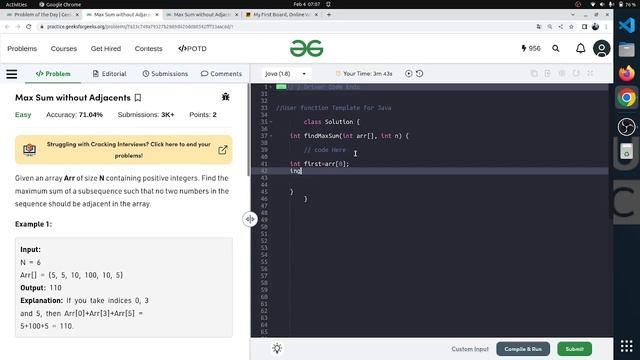Click the panel resize handle between panes

pyautogui.click(x=250, y=219)
